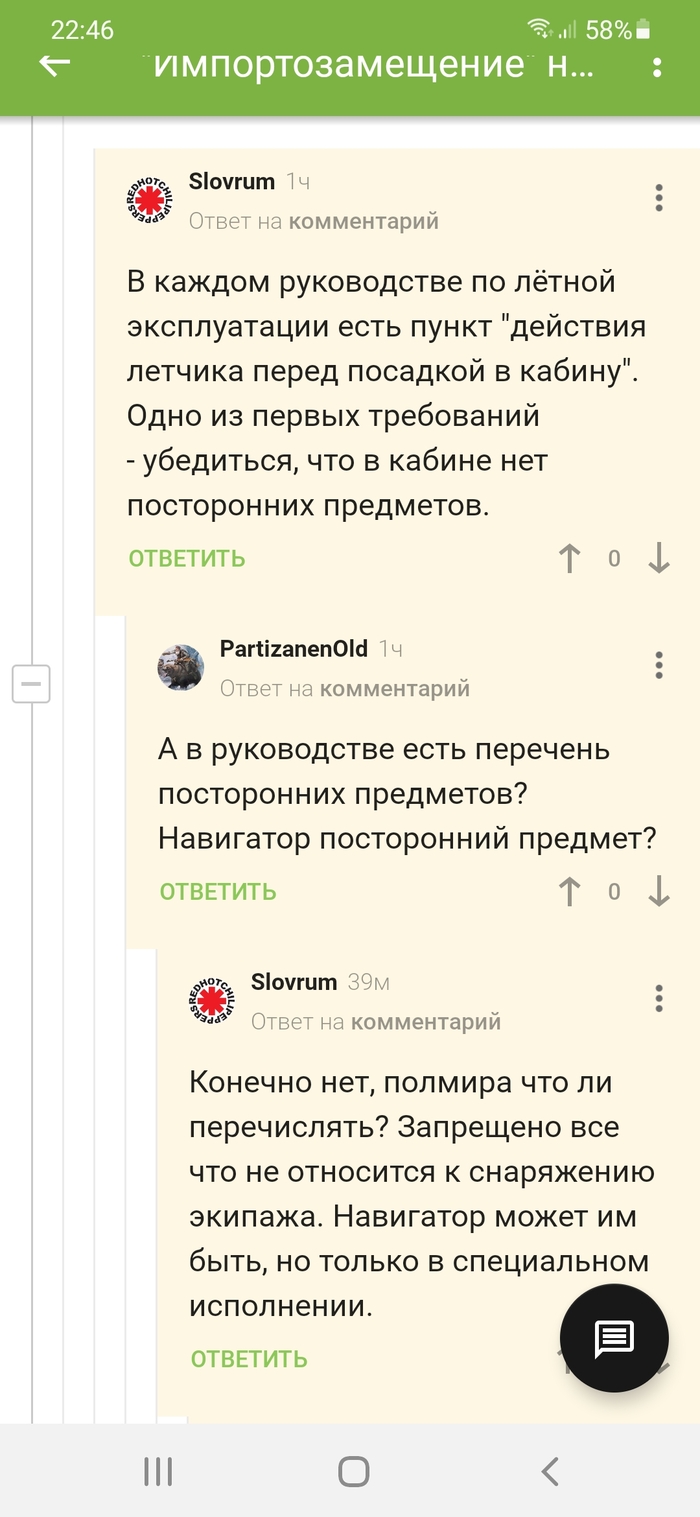This screenshot has height=1517, width=700.
Task: Reply to Slovrum's first comment via ОТВЕТИТЬ
Action: coord(187,558)
